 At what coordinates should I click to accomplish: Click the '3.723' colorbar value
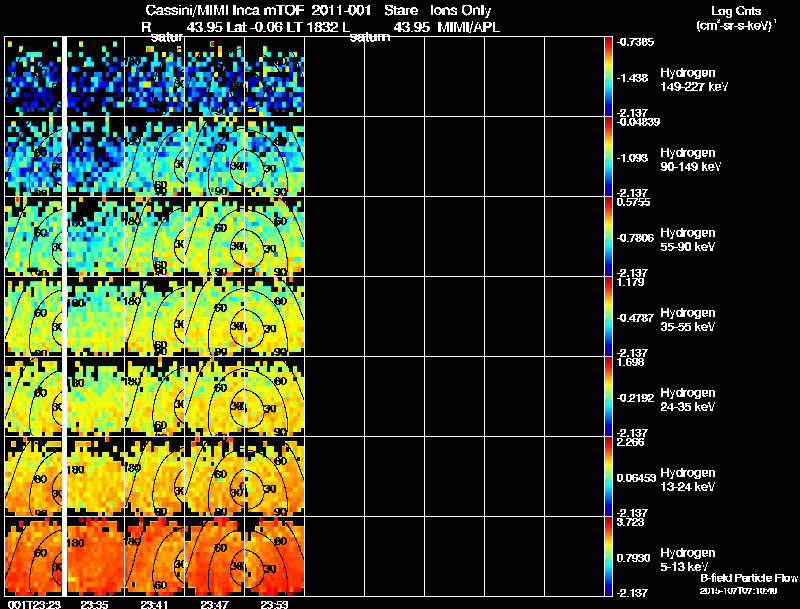coord(631,523)
